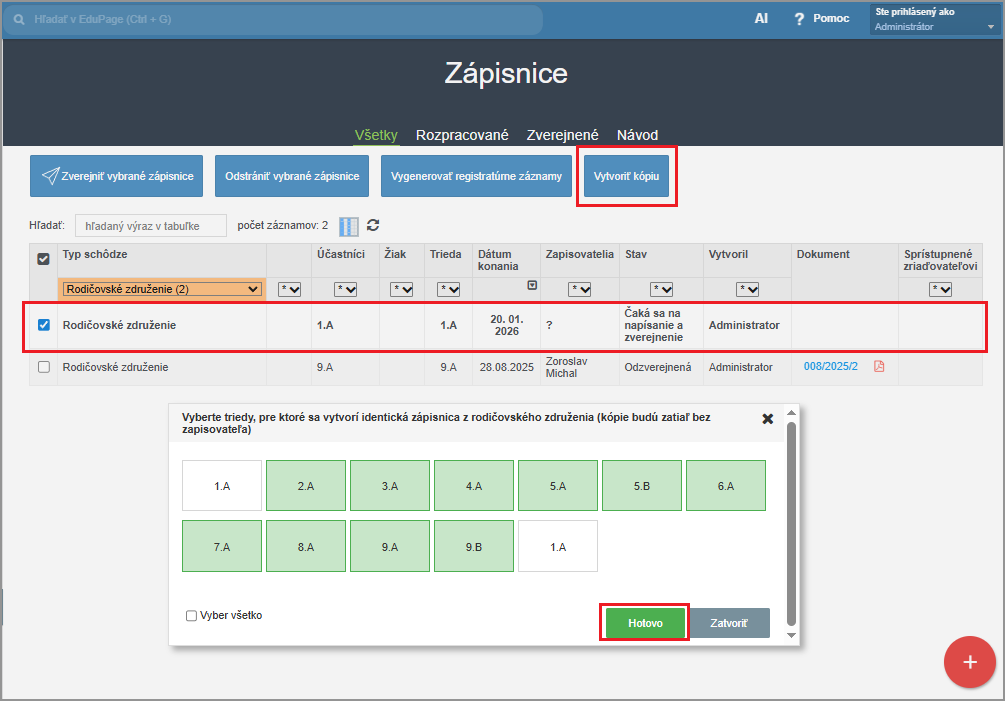Expand the Stav column filter dropdown
The width and height of the screenshot is (1005, 701).
[661, 289]
